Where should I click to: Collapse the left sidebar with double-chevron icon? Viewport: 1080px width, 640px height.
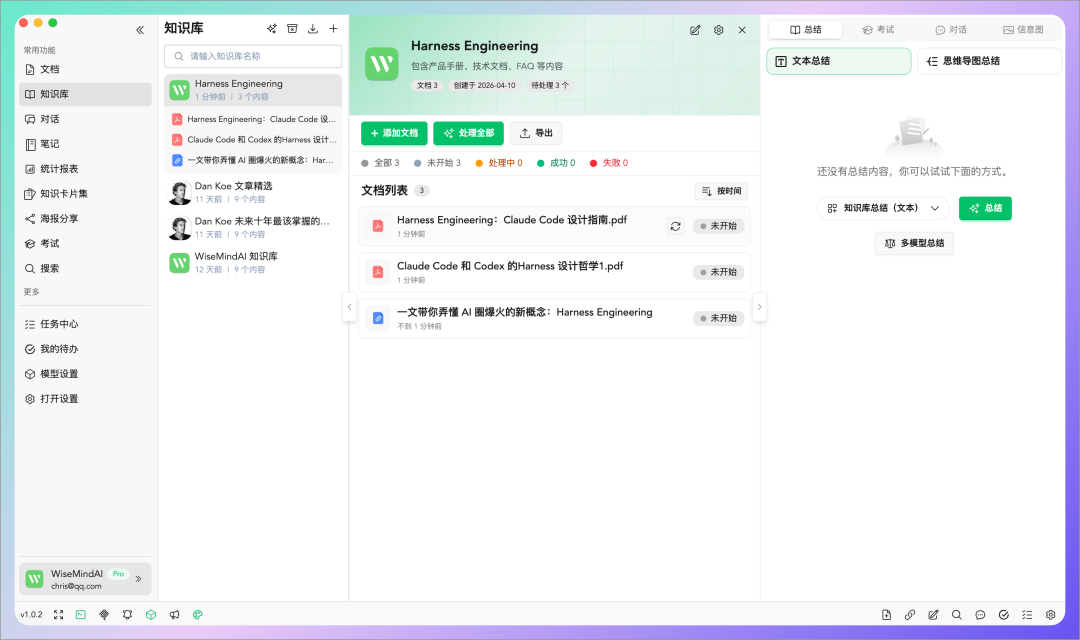pyautogui.click(x=140, y=30)
